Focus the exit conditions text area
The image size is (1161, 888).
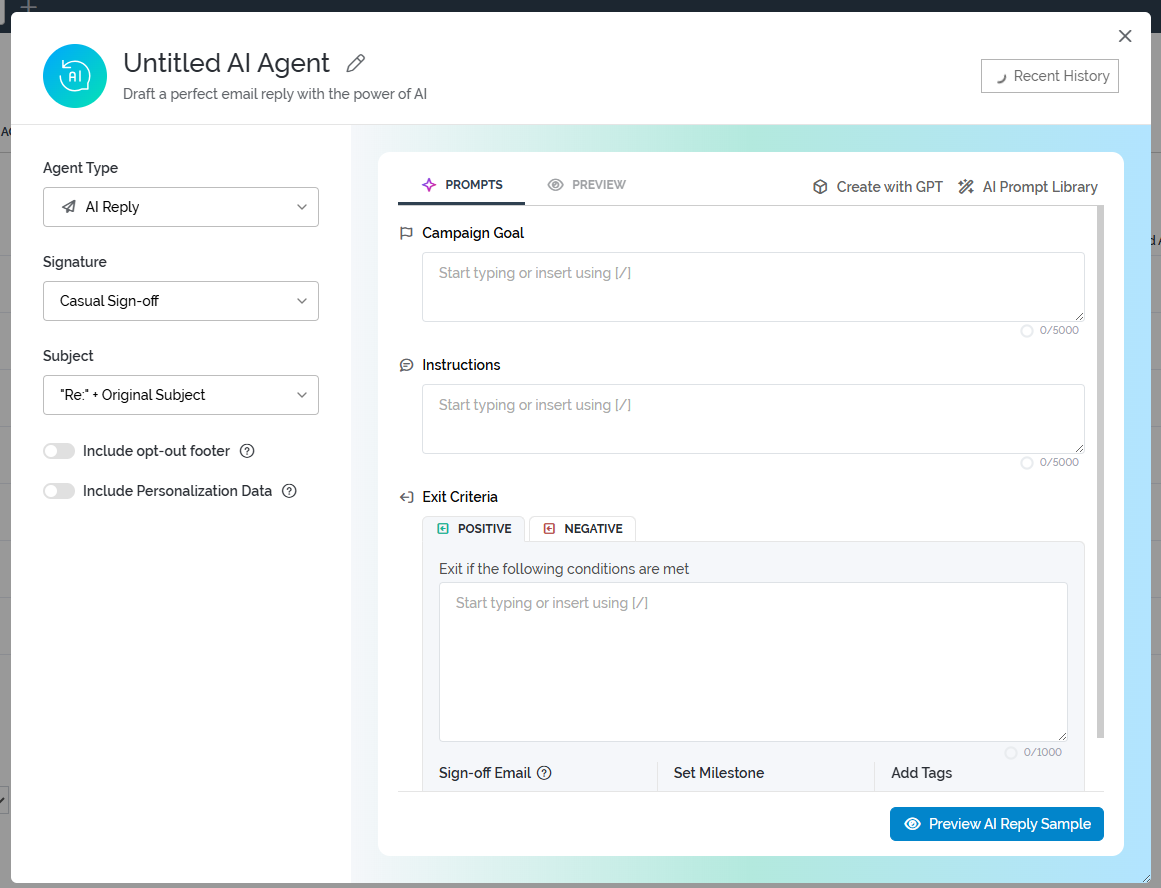[x=753, y=661]
